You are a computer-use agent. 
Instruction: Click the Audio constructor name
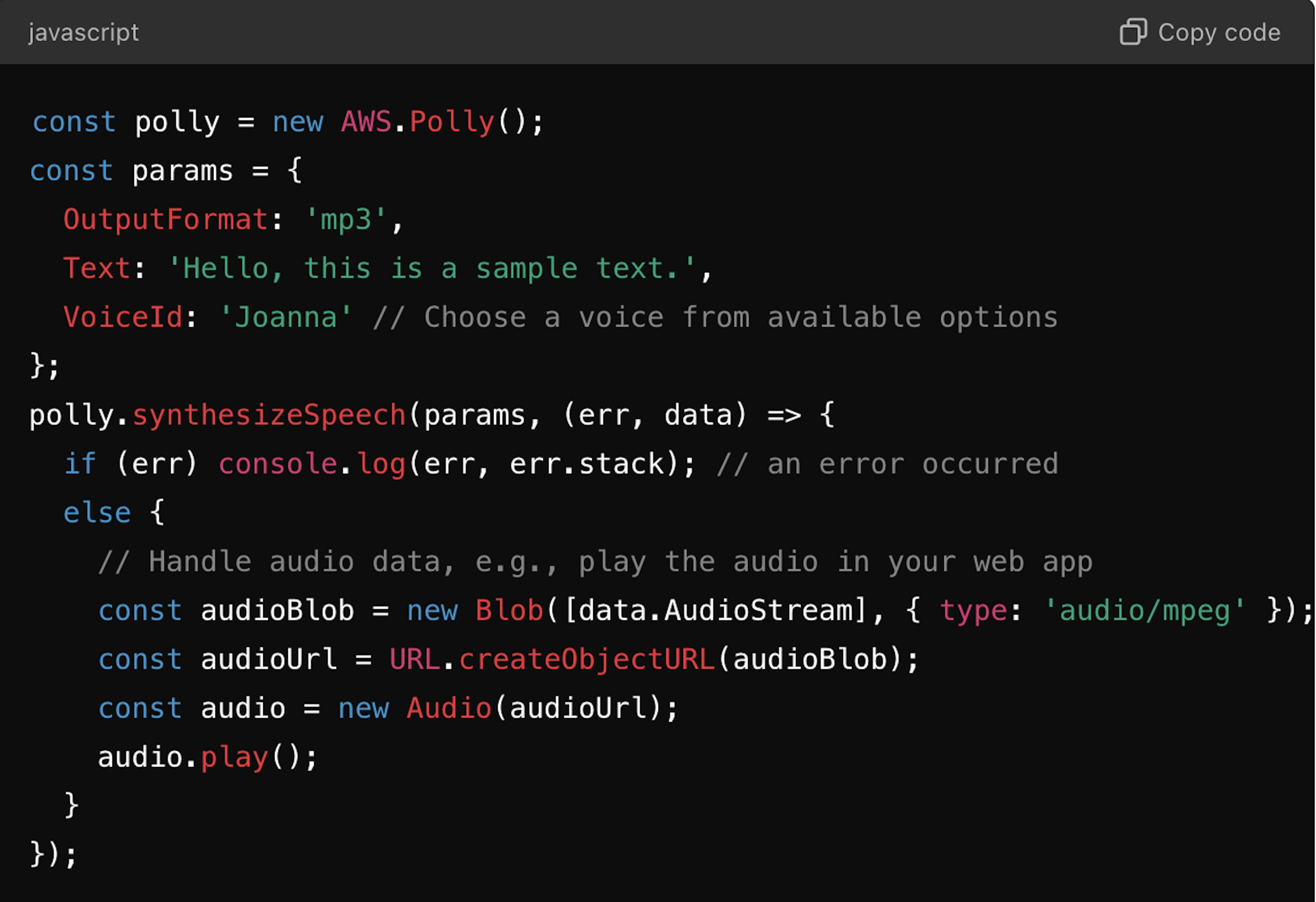449,708
